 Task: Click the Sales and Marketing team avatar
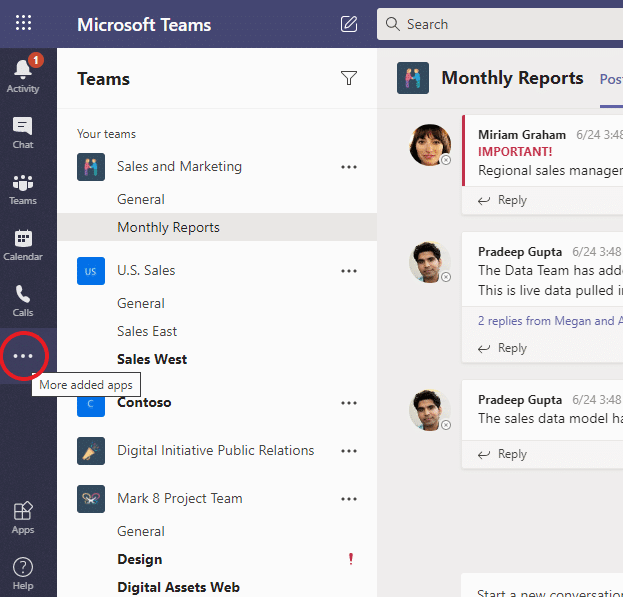[x=91, y=167]
